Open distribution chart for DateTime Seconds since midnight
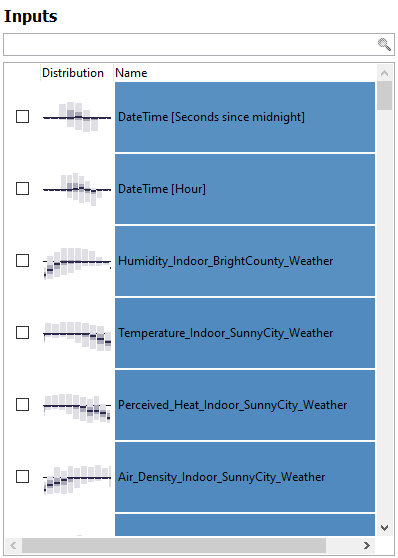The image size is (398, 558). pyautogui.click(x=77, y=117)
